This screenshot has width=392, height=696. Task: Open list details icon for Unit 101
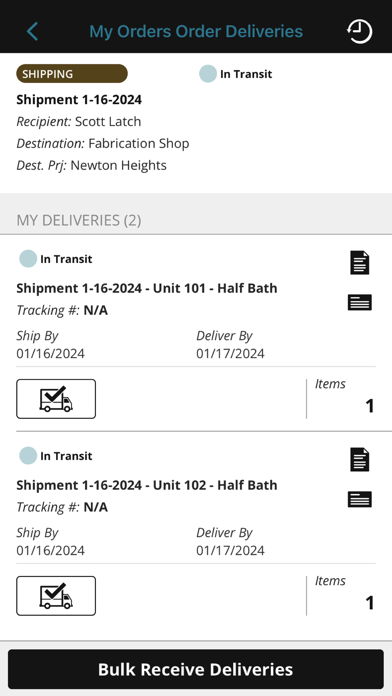tap(360, 302)
